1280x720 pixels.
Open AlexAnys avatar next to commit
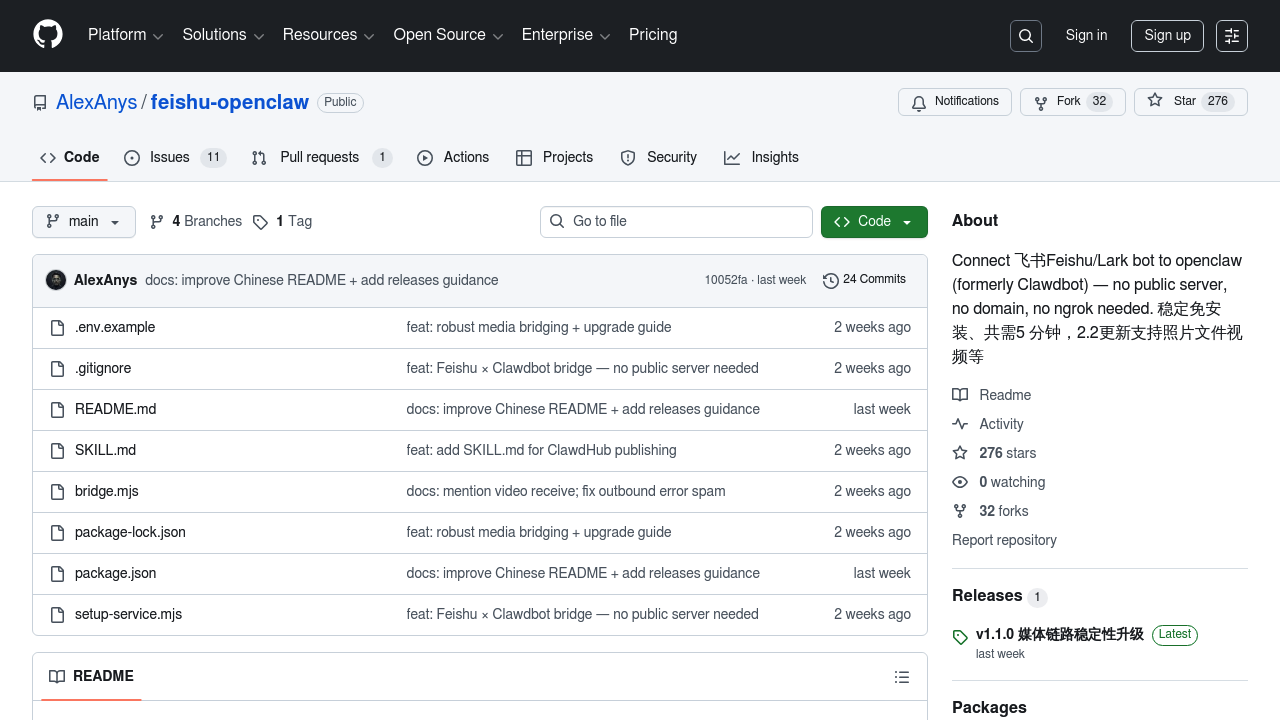pyautogui.click(x=56, y=280)
